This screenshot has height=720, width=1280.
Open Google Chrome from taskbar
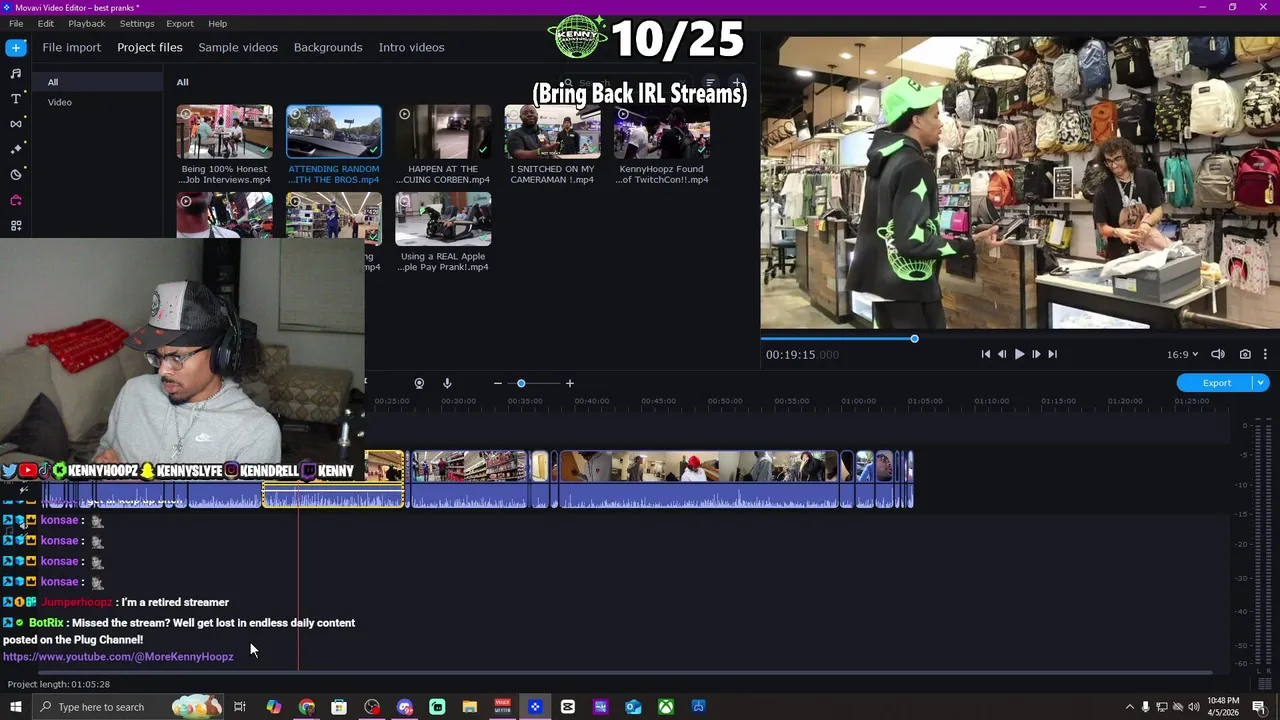click(x=306, y=707)
